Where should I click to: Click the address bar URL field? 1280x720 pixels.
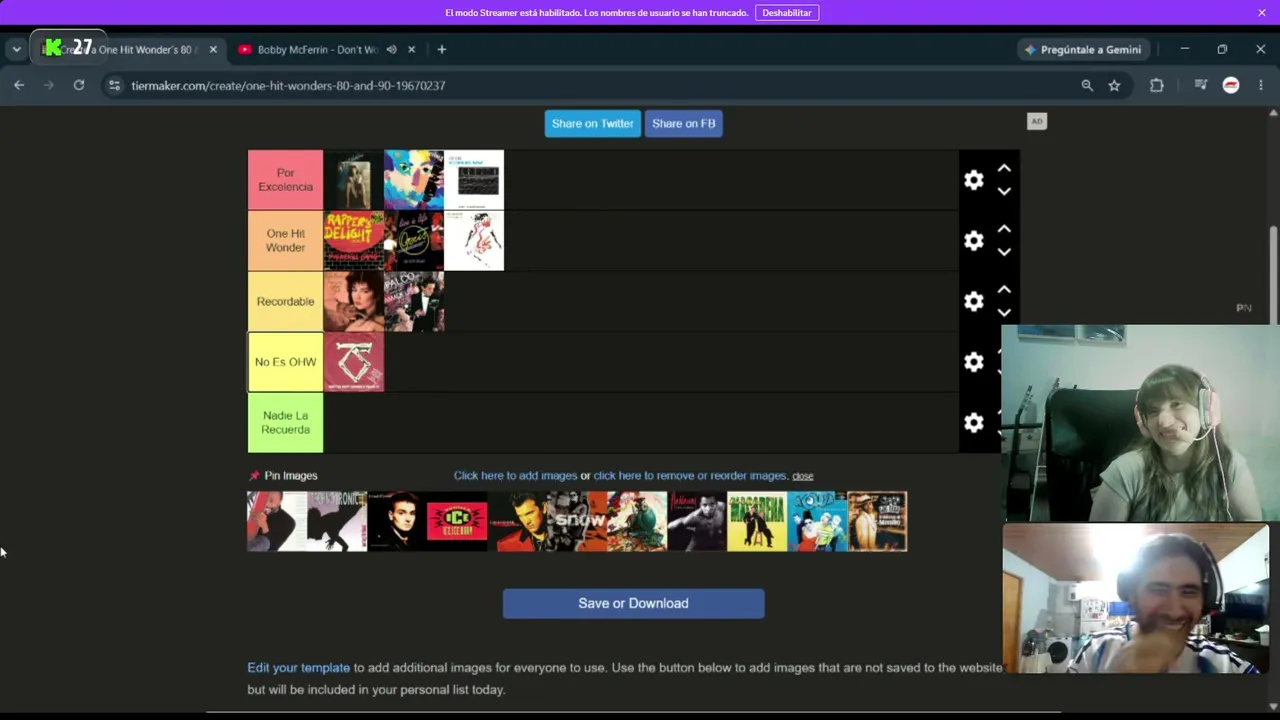tap(590, 86)
